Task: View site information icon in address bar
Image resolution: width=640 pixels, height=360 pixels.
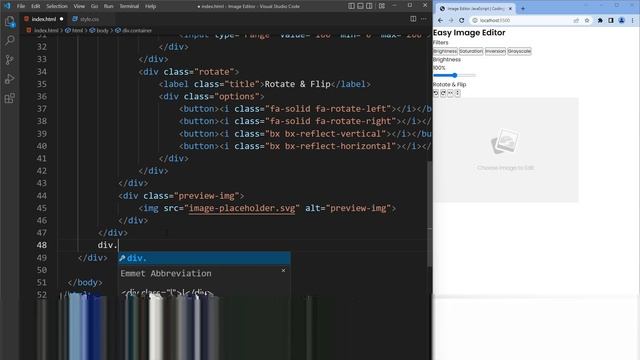Action: click(x=475, y=20)
